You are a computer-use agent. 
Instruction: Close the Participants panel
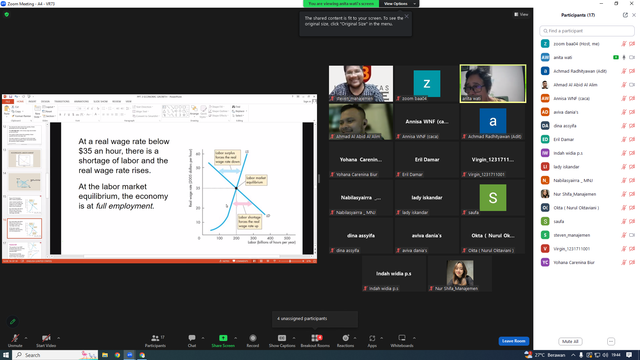click(634, 15)
